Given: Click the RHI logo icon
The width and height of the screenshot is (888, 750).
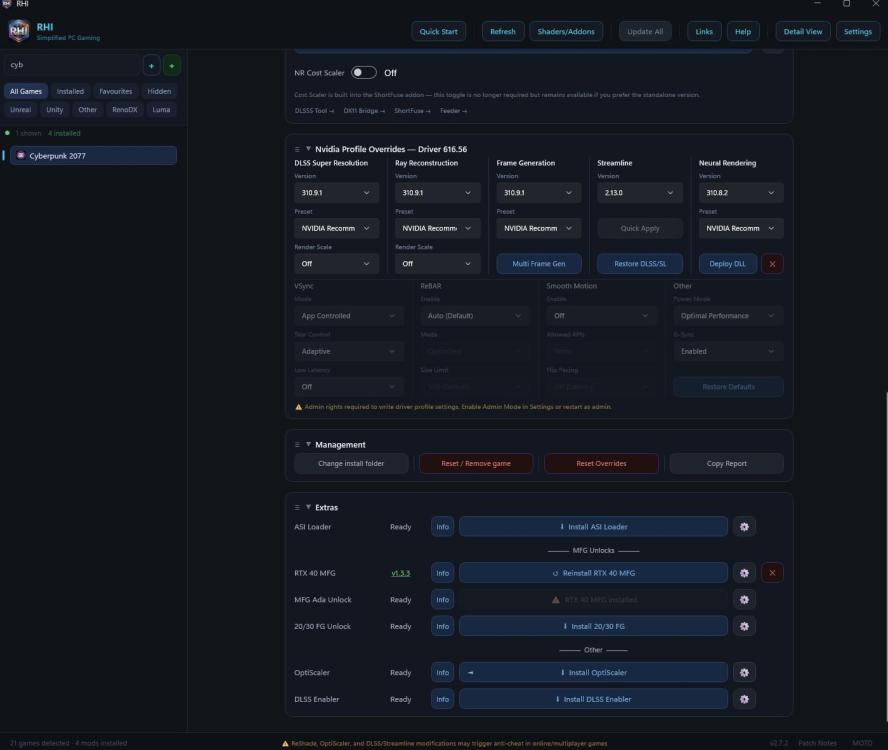Looking at the screenshot, I should point(19,31).
